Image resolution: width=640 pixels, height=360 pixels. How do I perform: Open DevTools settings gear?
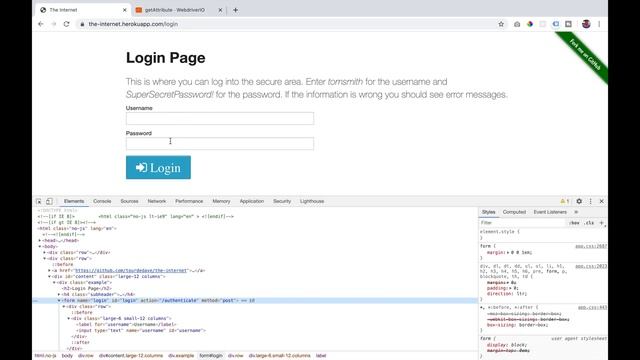coord(579,201)
